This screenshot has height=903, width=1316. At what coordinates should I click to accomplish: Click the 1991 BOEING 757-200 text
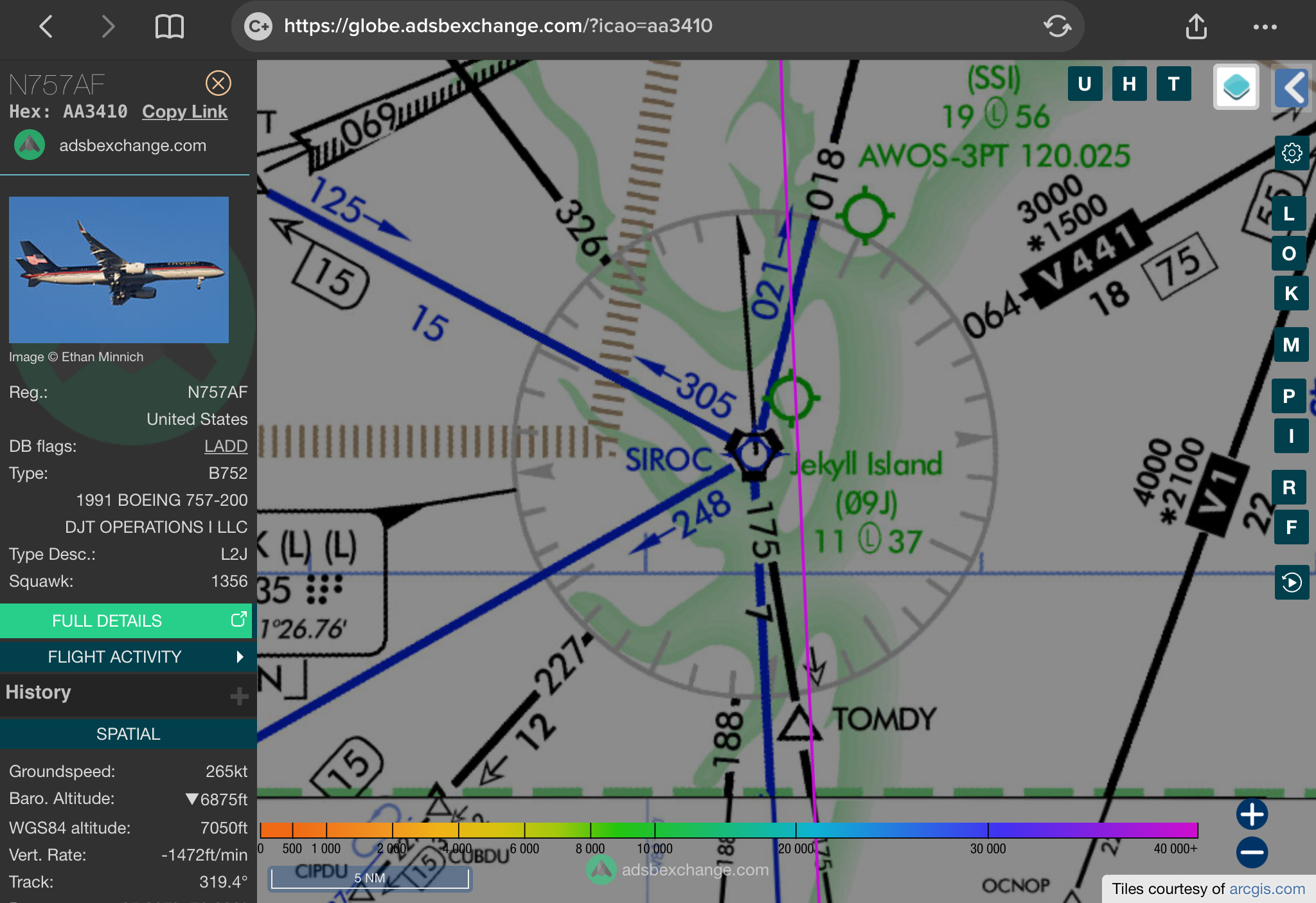point(162,500)
